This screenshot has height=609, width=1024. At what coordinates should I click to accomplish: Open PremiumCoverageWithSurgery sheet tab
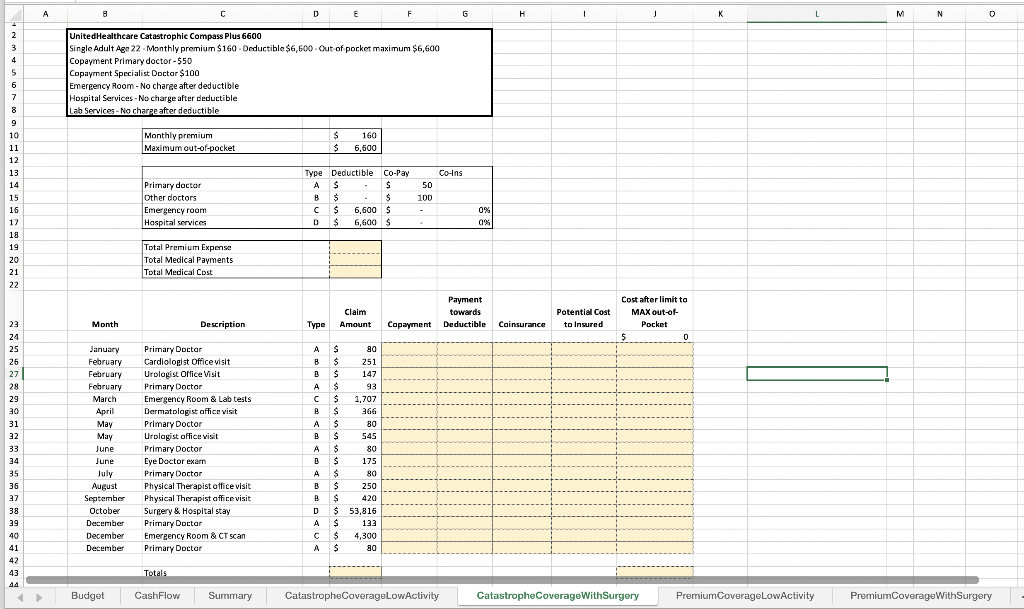[x=921, y=595]
